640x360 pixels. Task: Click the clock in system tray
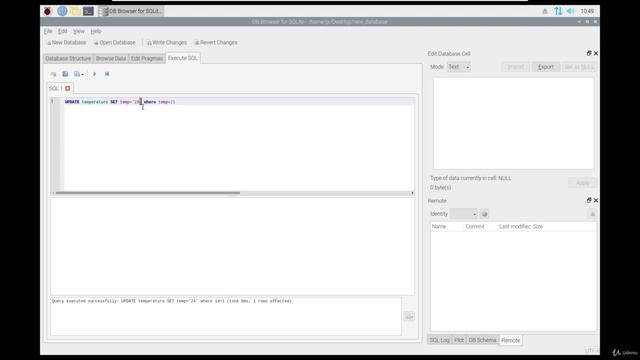(587, 11)
